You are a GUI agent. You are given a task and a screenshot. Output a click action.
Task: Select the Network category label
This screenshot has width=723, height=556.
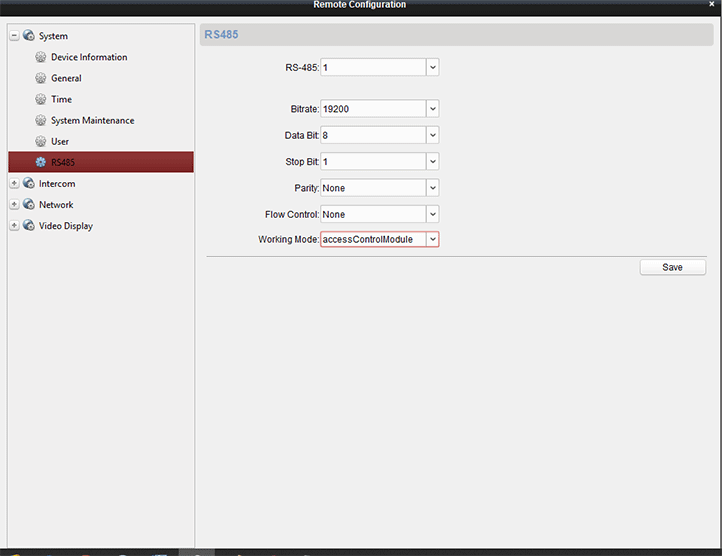pos(56,205)
